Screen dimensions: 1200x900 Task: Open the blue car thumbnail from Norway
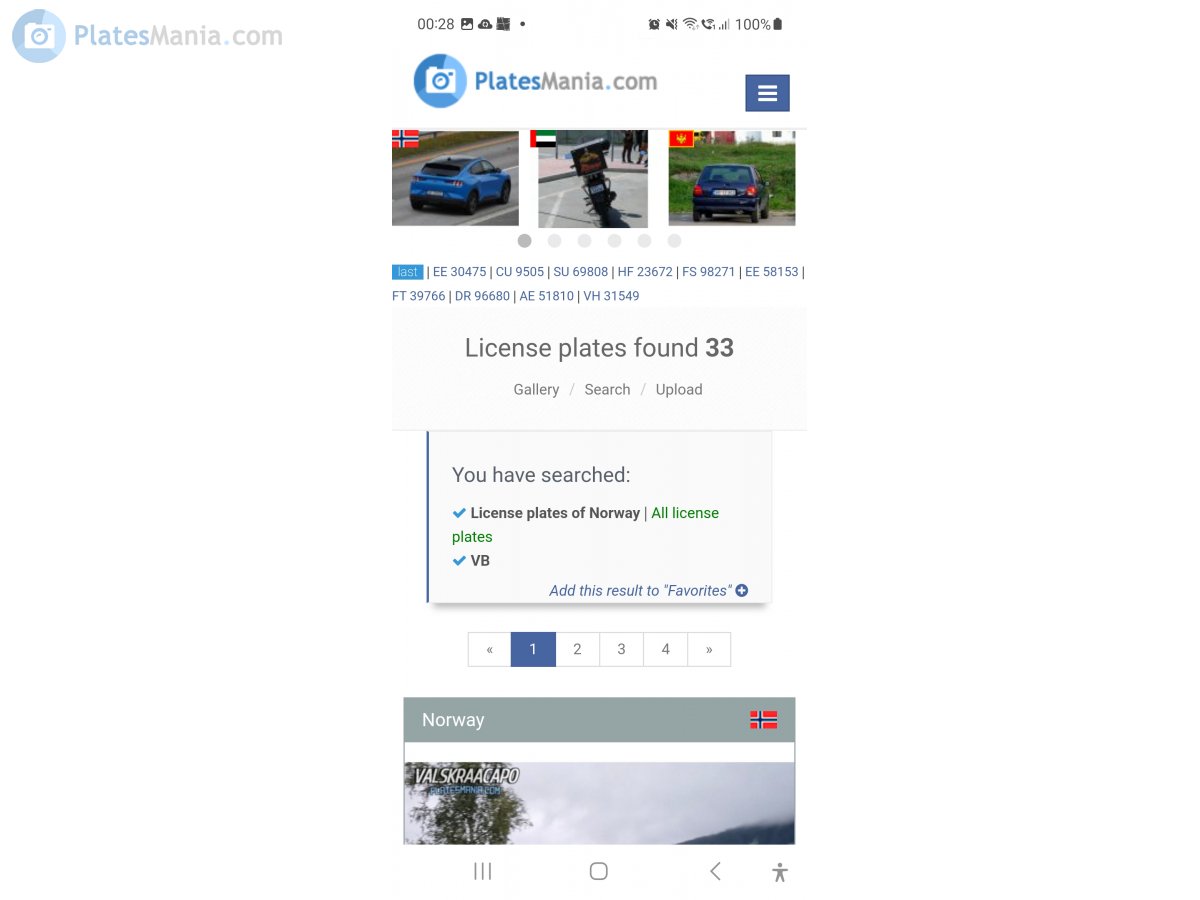[455, 178]
